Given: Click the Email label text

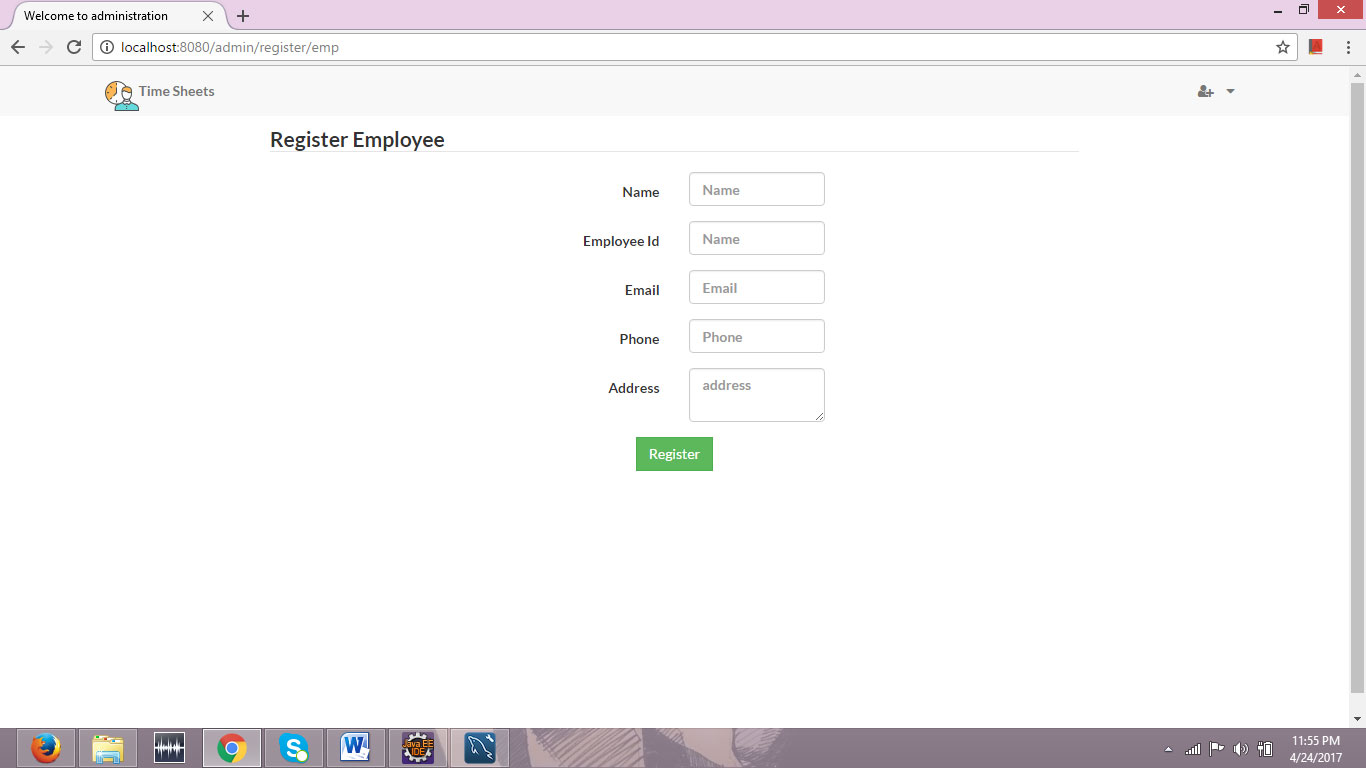Looking at the screenshot, I should point(642,290).
